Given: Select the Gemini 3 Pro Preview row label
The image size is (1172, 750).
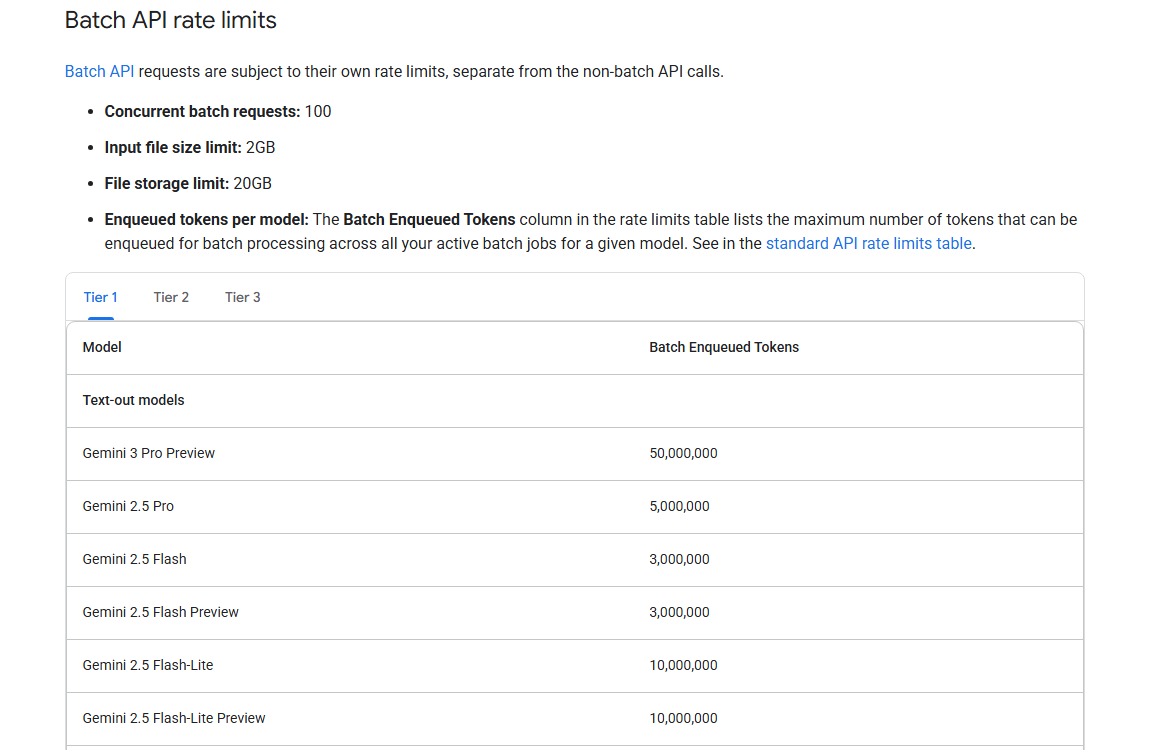Looking at the screenshot, I should pyautogui.click(x=149, y=453).
